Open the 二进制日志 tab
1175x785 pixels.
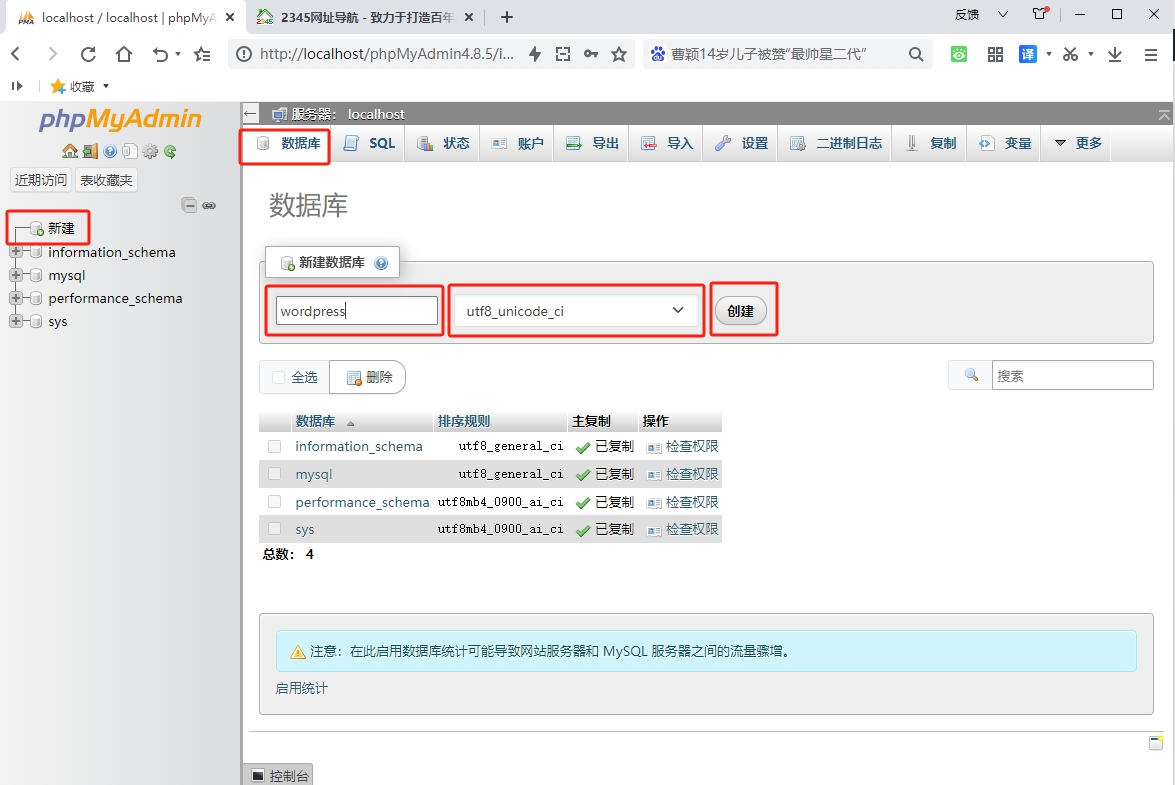pyautogui.click(x=836, y=143)
